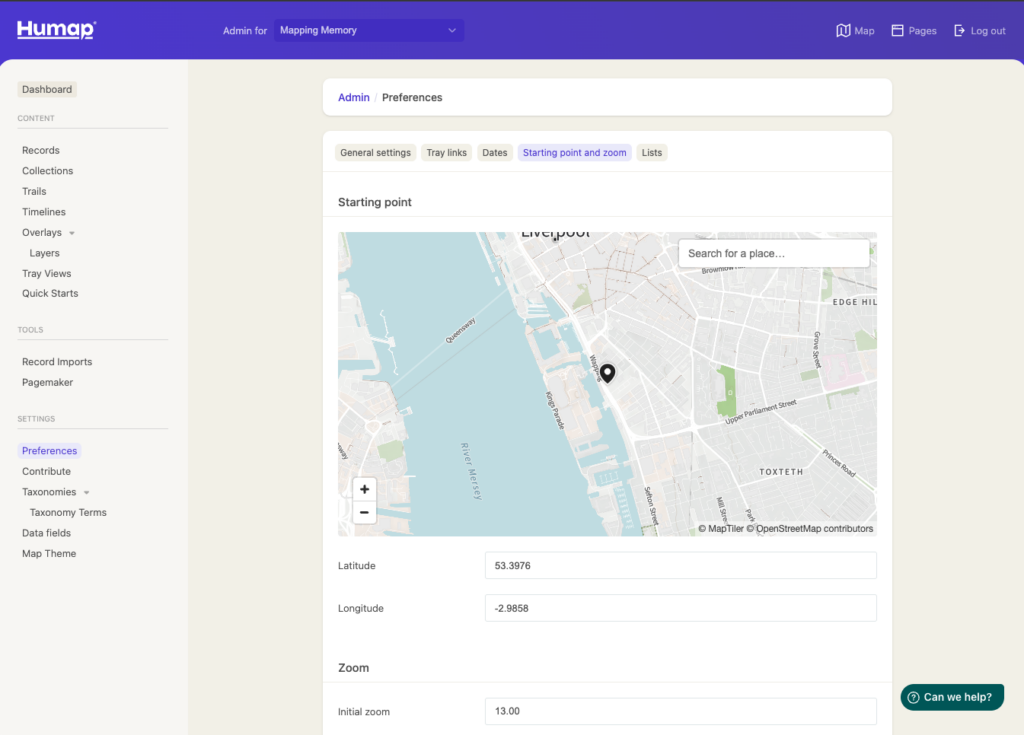Open the Dates tab

point(495,153)
